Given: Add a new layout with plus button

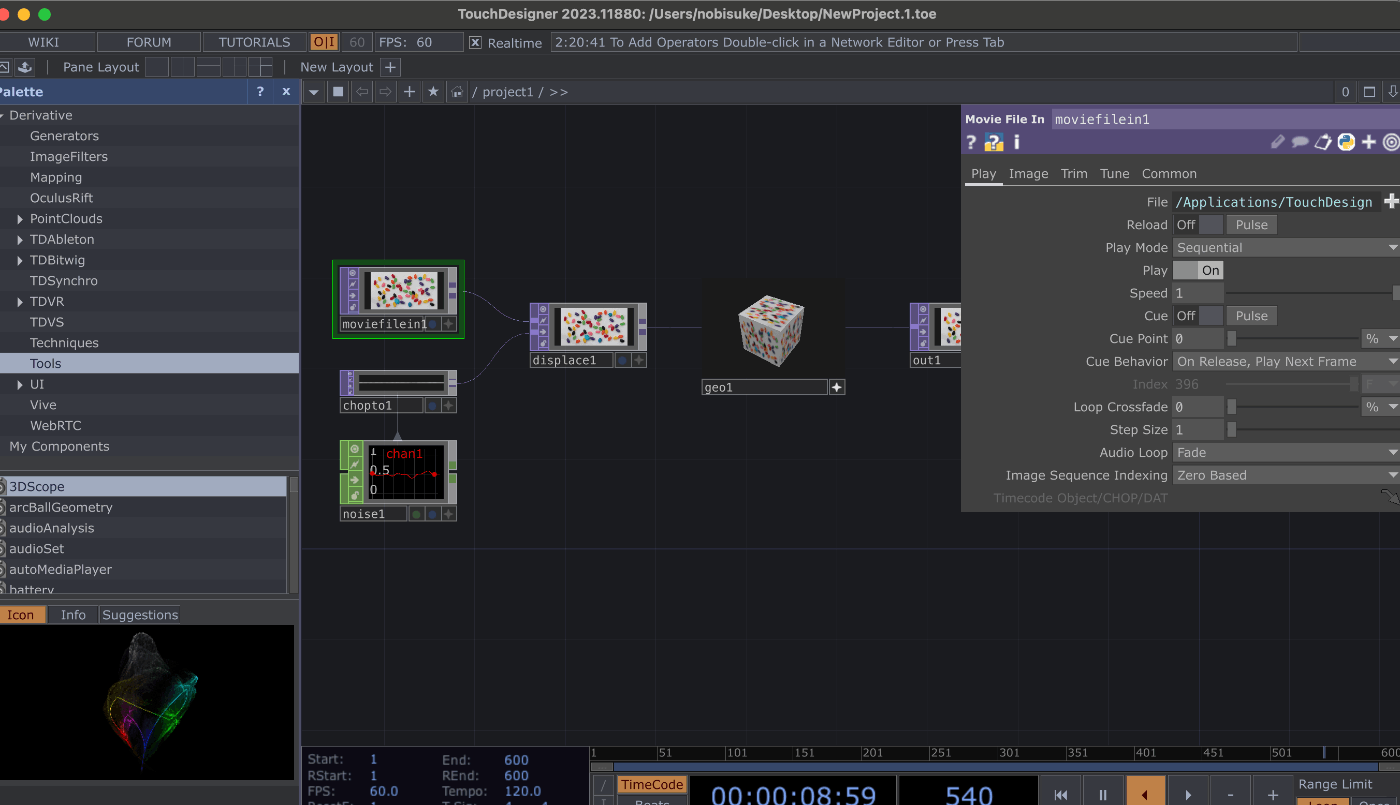Looking at the screenshot, I should pyautogui.click(x=391, y=67).
